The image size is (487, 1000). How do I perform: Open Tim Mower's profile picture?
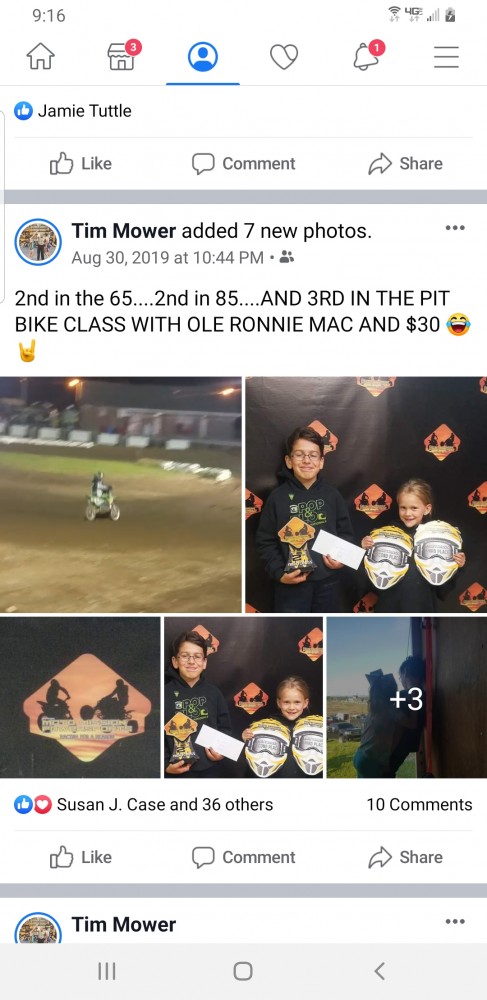pos(38,242)
